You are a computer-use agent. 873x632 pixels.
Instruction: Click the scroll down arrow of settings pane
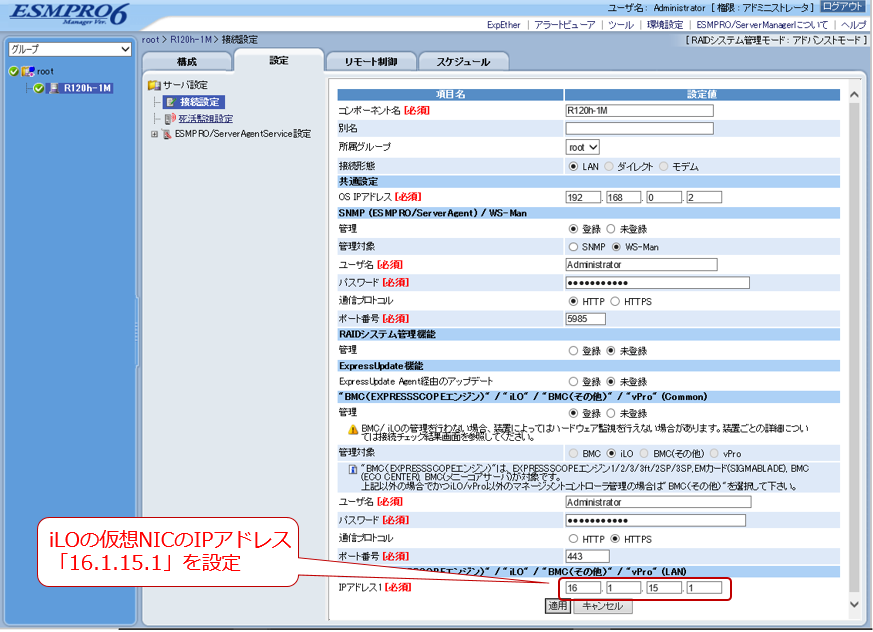[854, 605]
